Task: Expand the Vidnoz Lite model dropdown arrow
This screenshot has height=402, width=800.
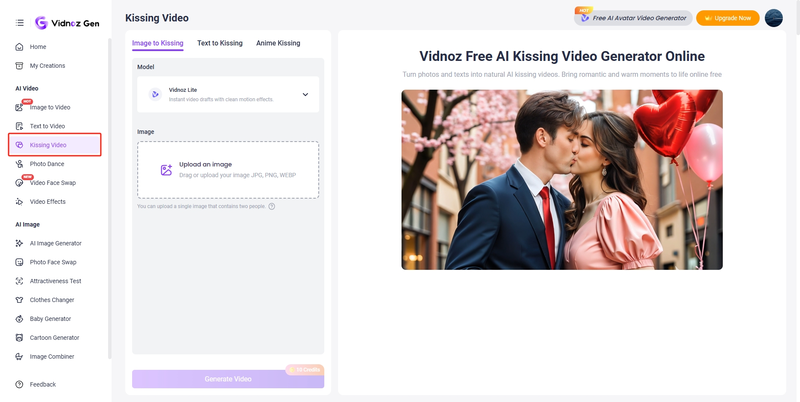Action: click(305, 94)
